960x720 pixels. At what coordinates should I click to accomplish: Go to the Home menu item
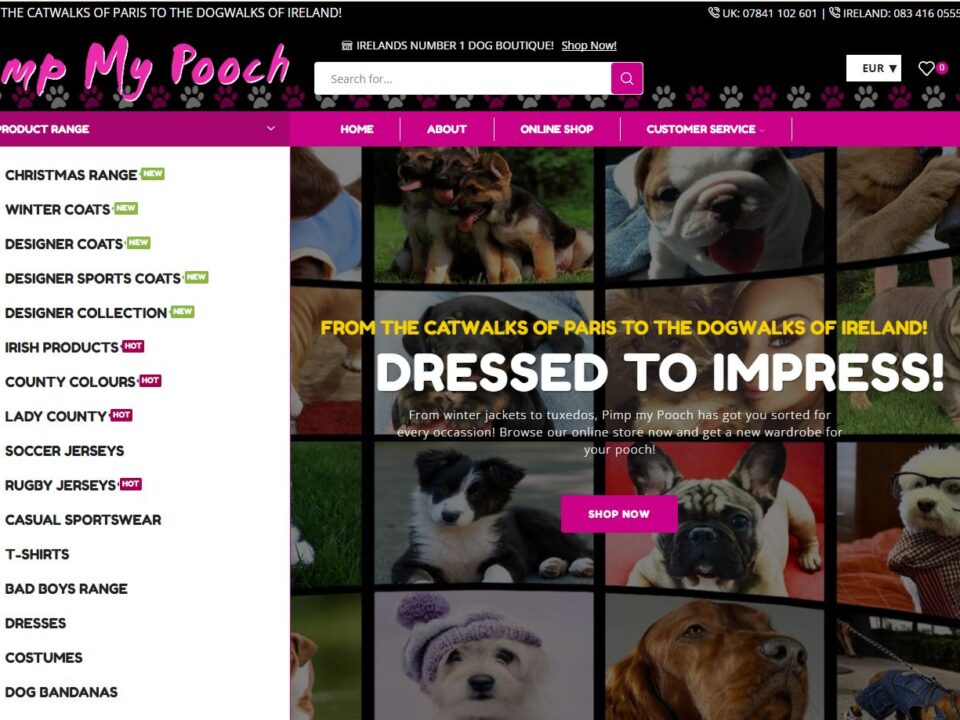click(x=357, y=129)
